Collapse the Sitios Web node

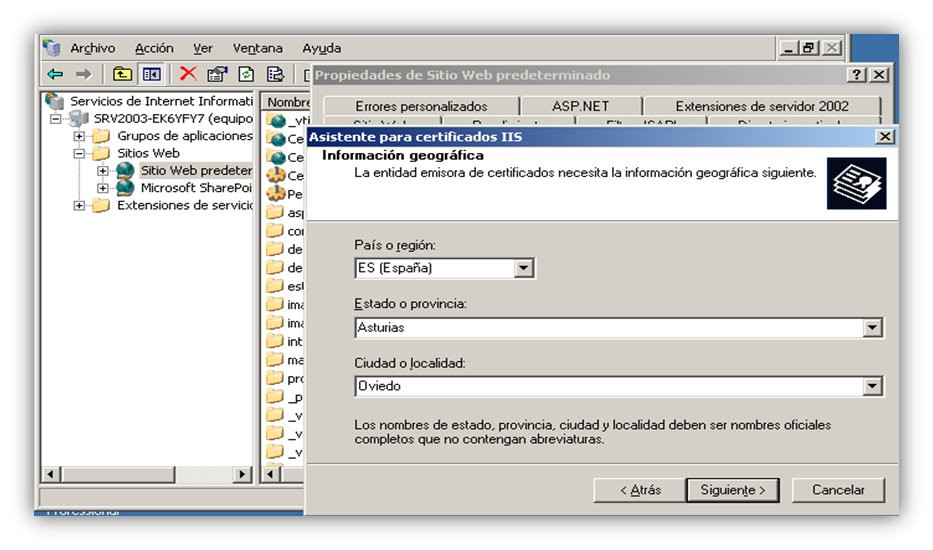tap(79, 153)
